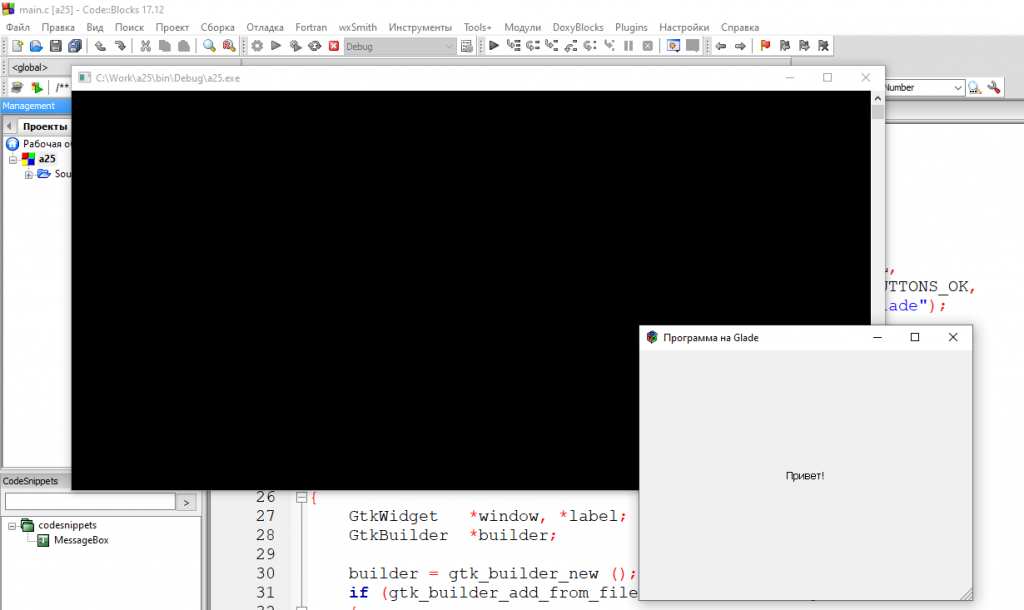Screen dimensions: 1024x610
Task: Expand the Sources folder tree node
Action: click(x=29, y=174)
